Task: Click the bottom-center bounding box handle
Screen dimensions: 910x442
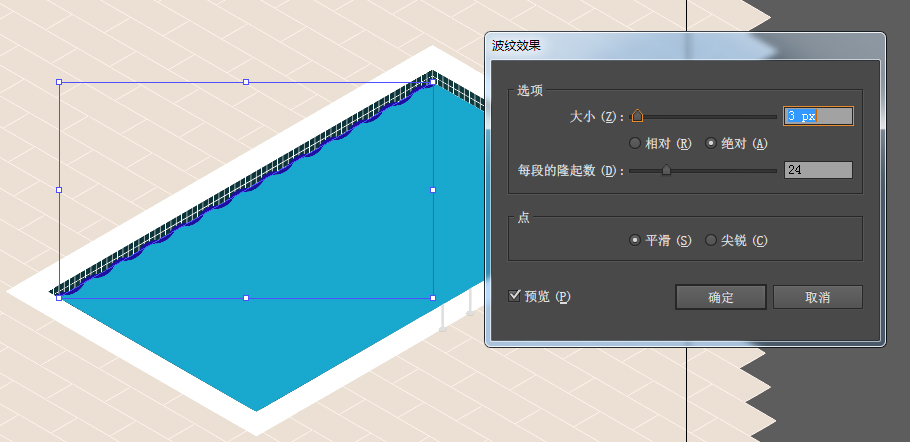Action: point(246,297)
